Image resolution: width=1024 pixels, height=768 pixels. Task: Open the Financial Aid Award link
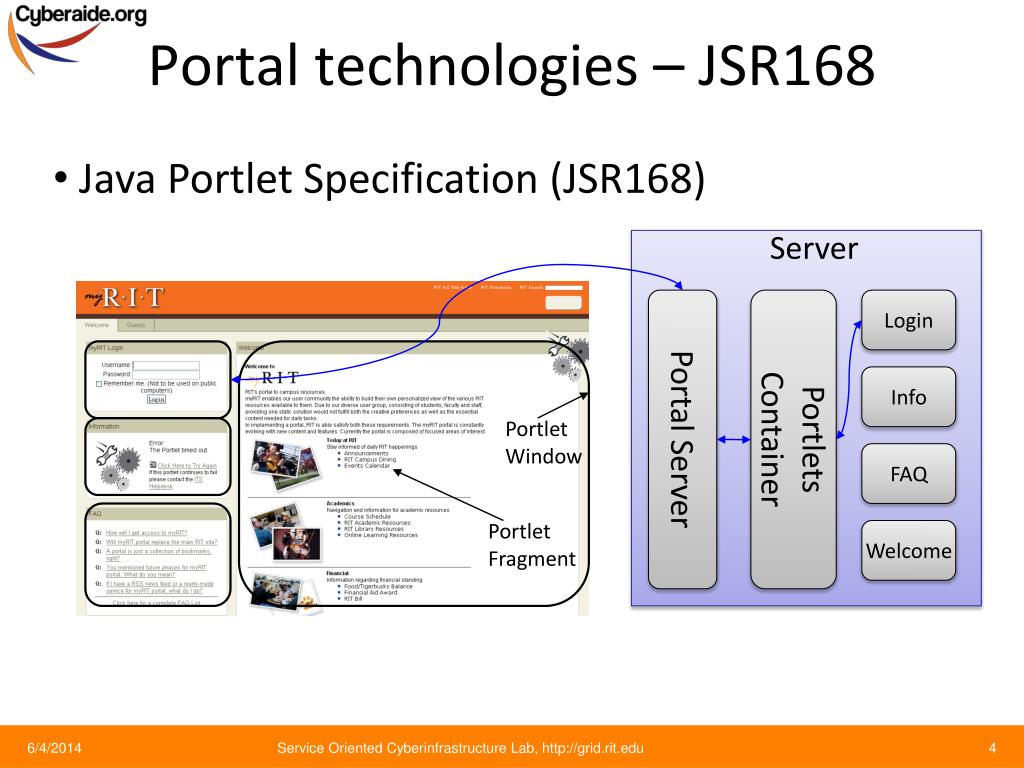click(x=370, y=592)
